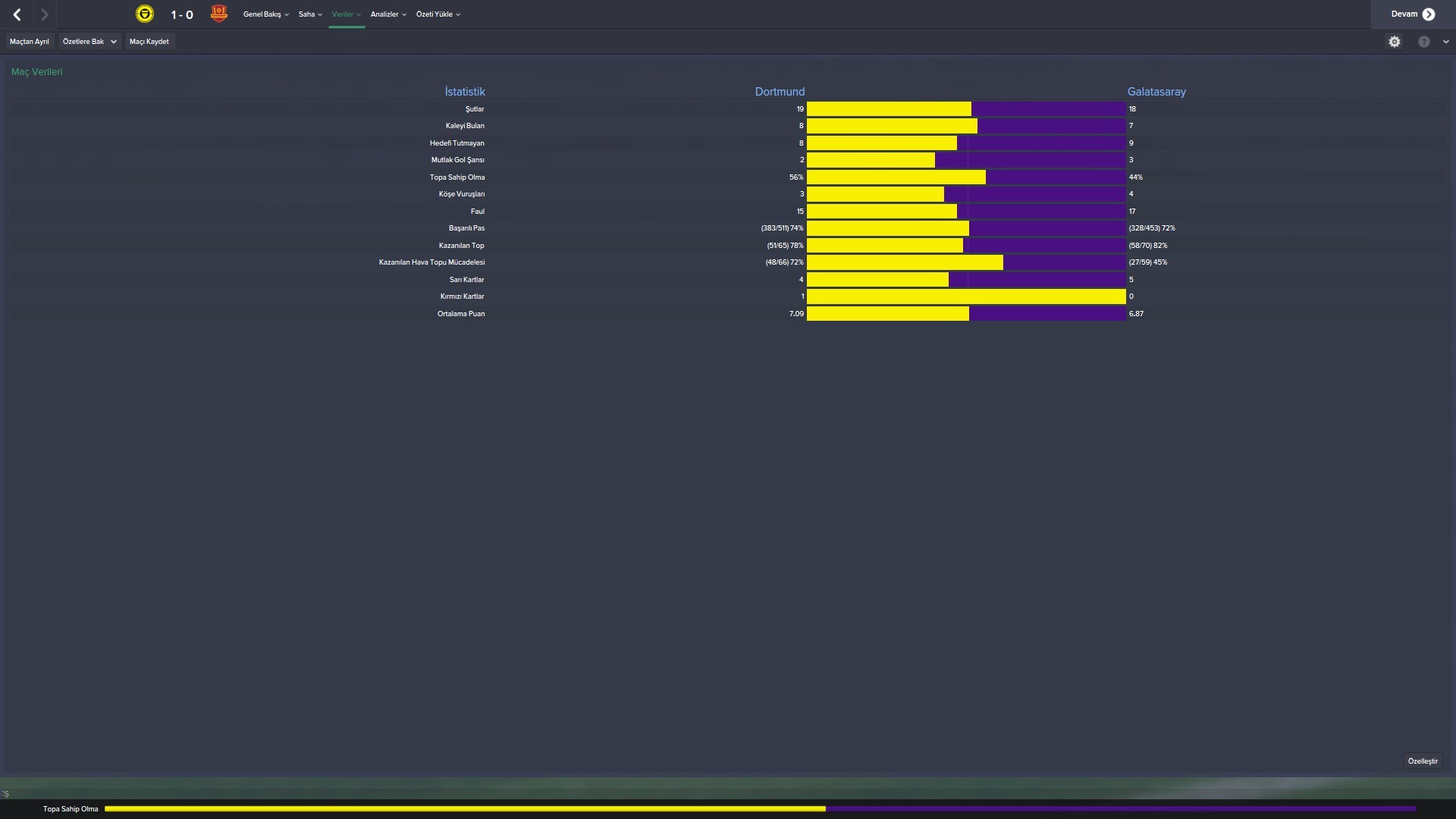Click Galatasaray's 6.87 average rating
1456x819 pixels.
pos(1136,314)
